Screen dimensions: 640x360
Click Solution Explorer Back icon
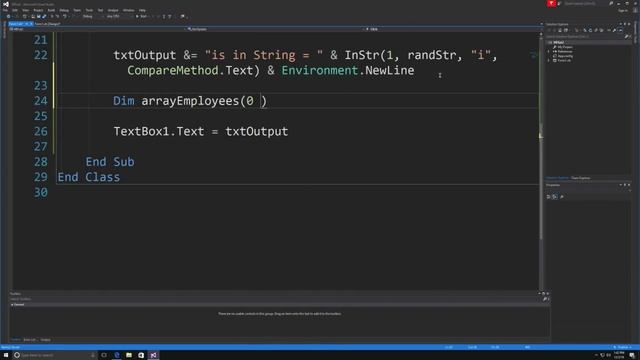(549, 30)
